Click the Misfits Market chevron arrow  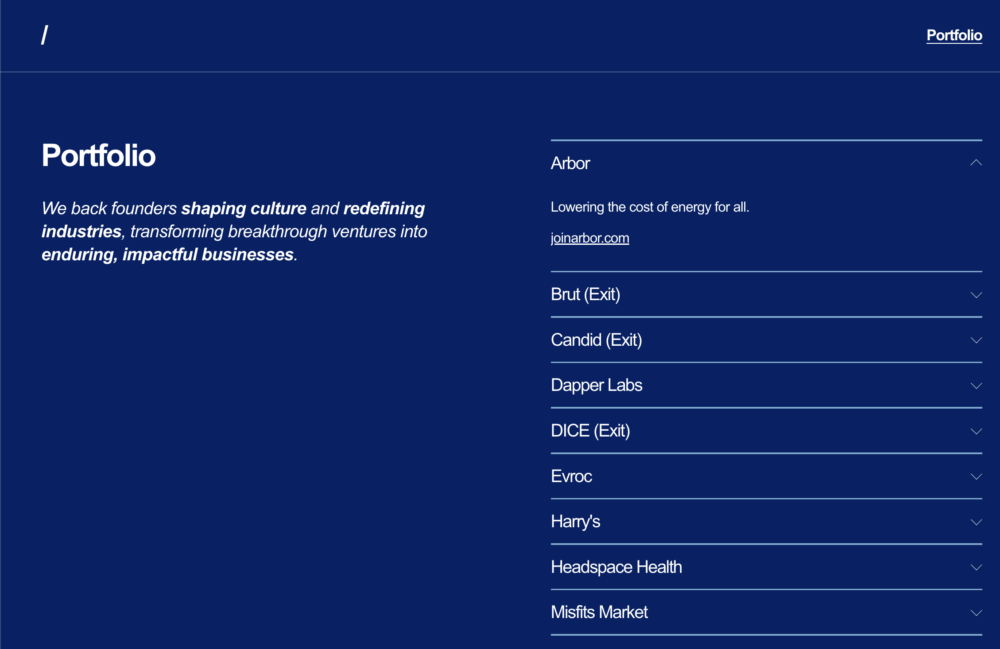tap(976, 612)
